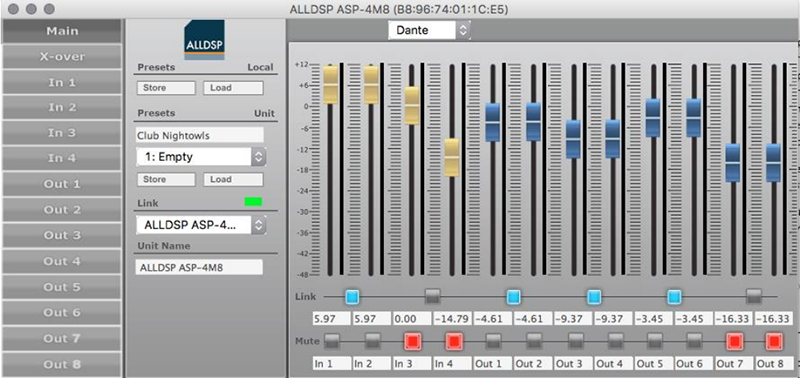The image size is (800, 378).
Task: Switch to the X-over tab
Action: coord(62,57)
